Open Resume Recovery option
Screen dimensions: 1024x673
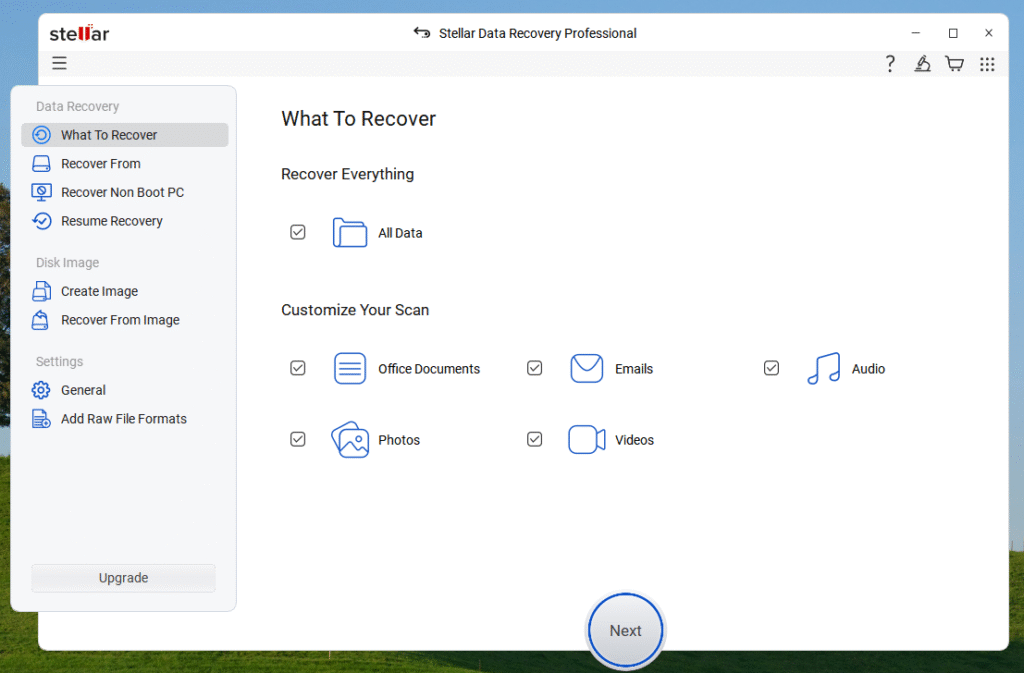tap(111, 221)
